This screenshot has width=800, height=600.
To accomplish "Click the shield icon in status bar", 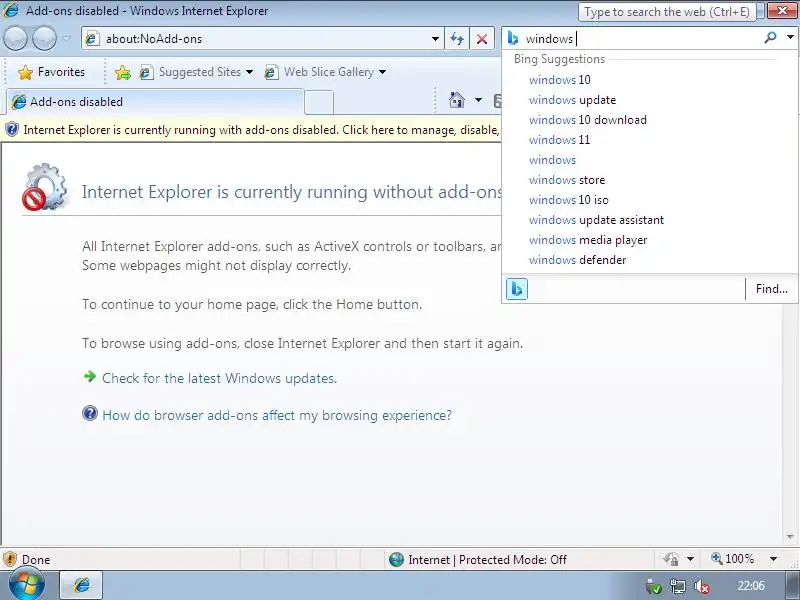I will tap(10, 559).
